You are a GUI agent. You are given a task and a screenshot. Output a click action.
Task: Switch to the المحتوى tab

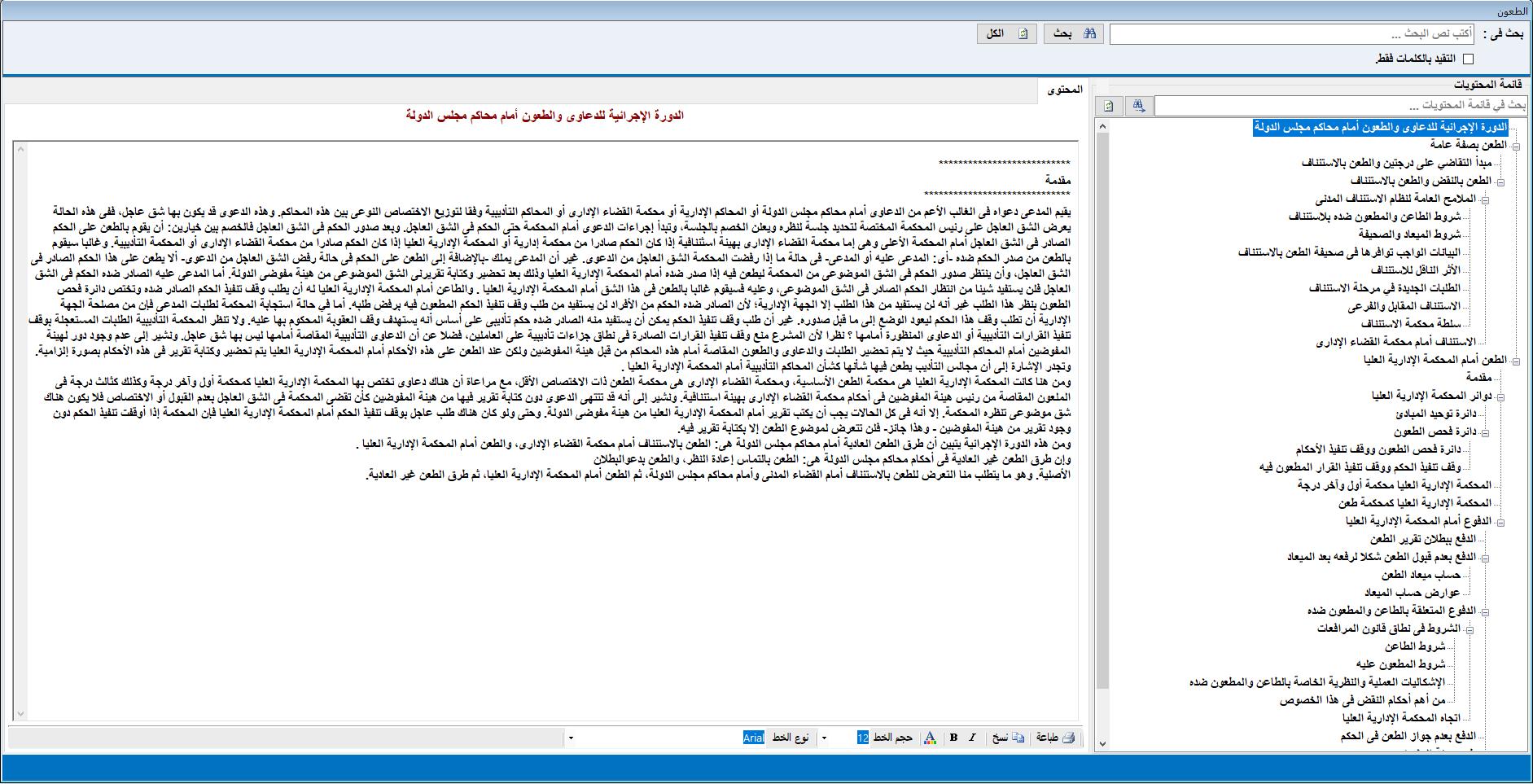tap(1065, 90)
